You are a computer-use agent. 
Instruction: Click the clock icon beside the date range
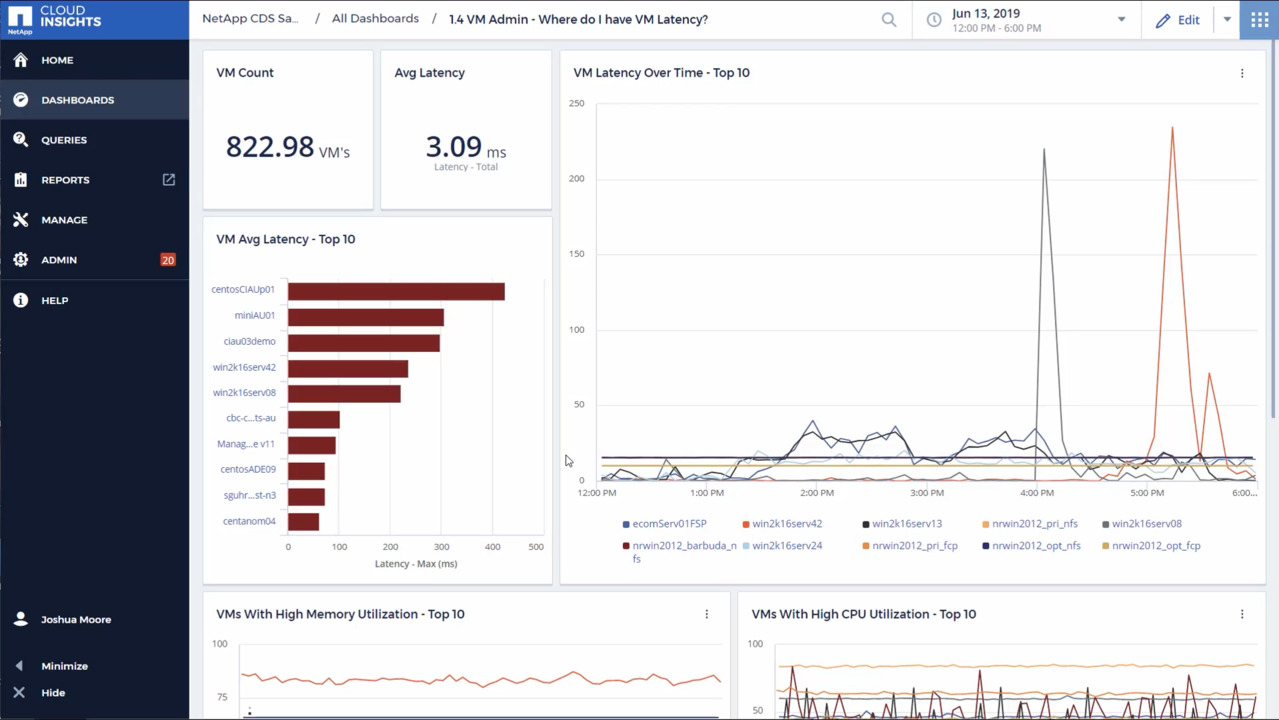click(x=934, y=20)
